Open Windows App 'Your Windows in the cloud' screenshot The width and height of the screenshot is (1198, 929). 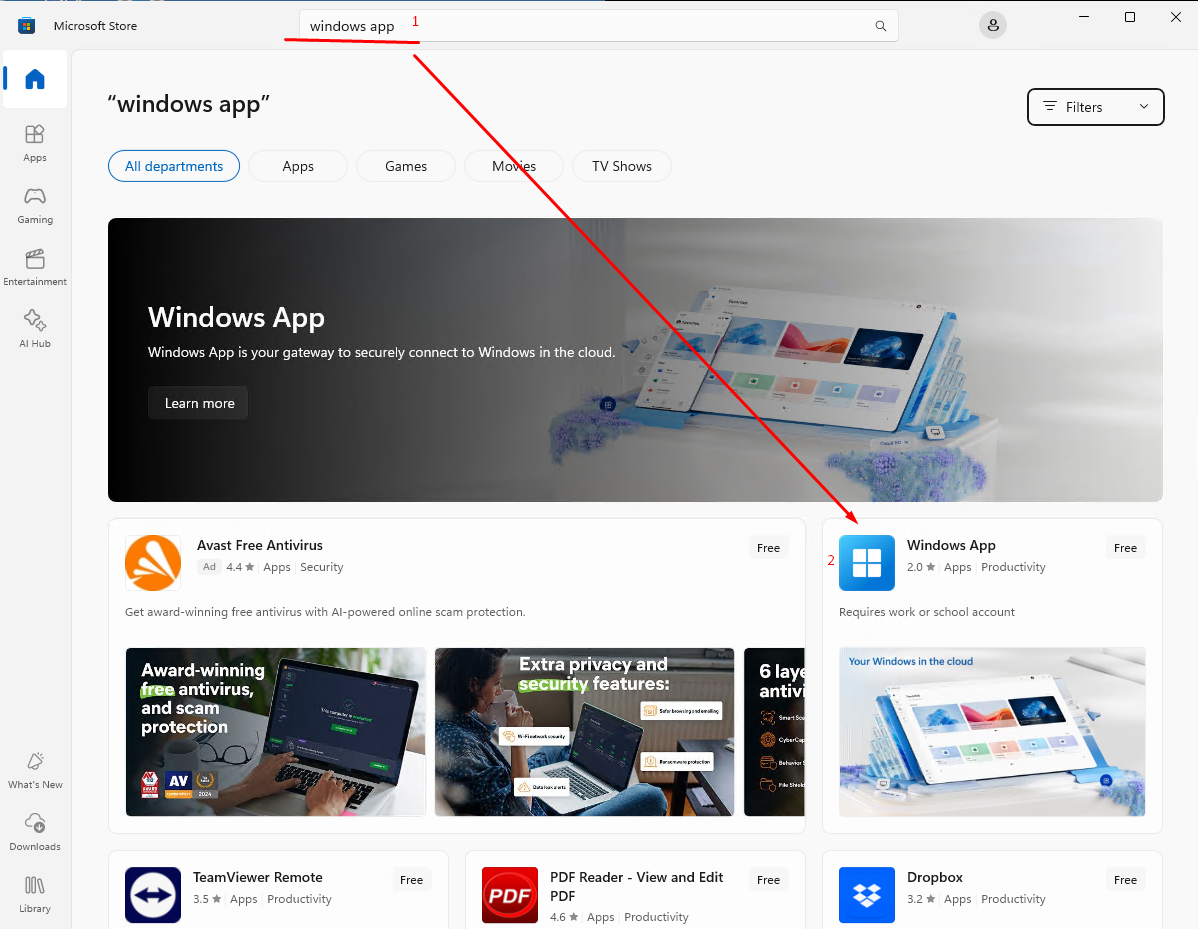tap(992, 732)
